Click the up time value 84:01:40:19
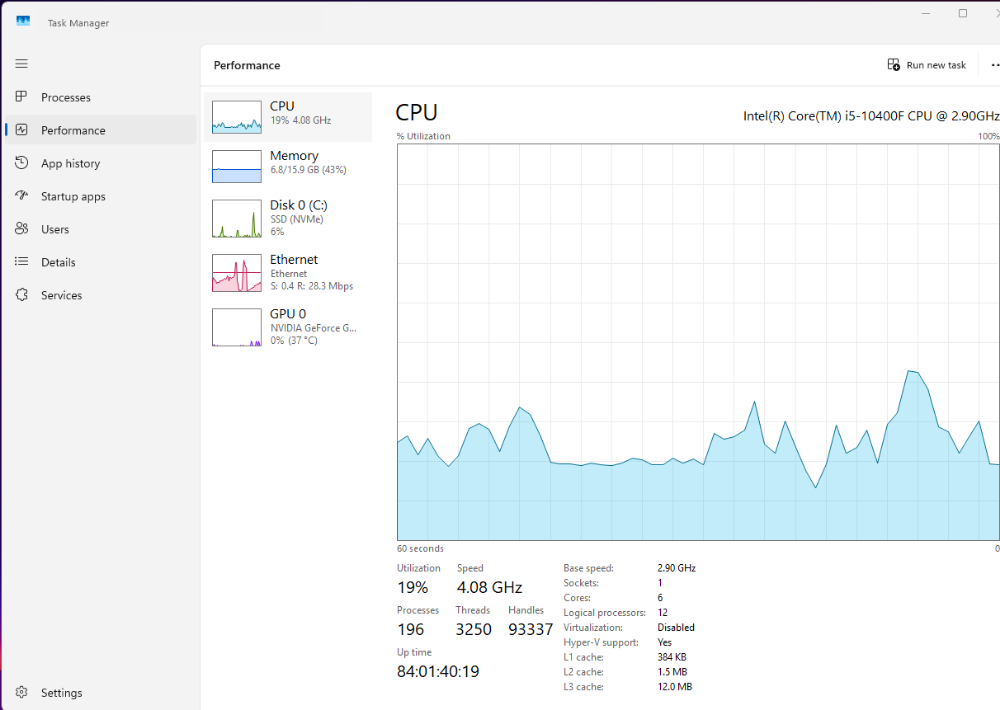Image resolution: width=1000 pixels, height=710 pixels. point(438,671)
